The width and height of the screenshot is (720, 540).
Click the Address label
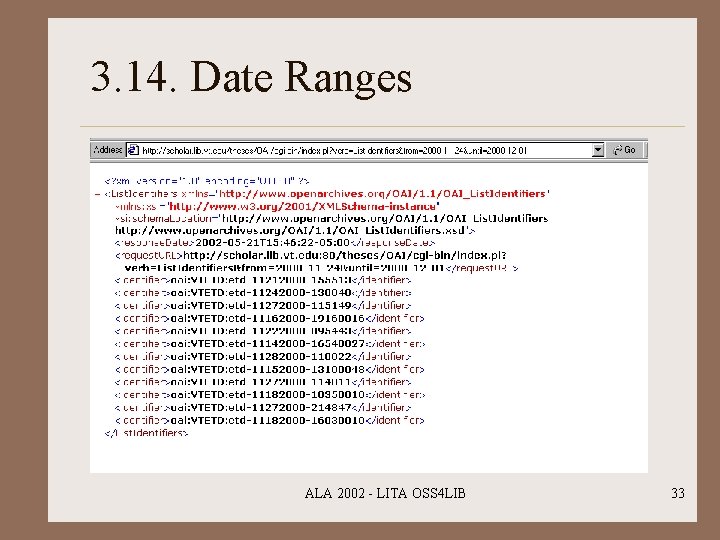(x=107, y=150)
